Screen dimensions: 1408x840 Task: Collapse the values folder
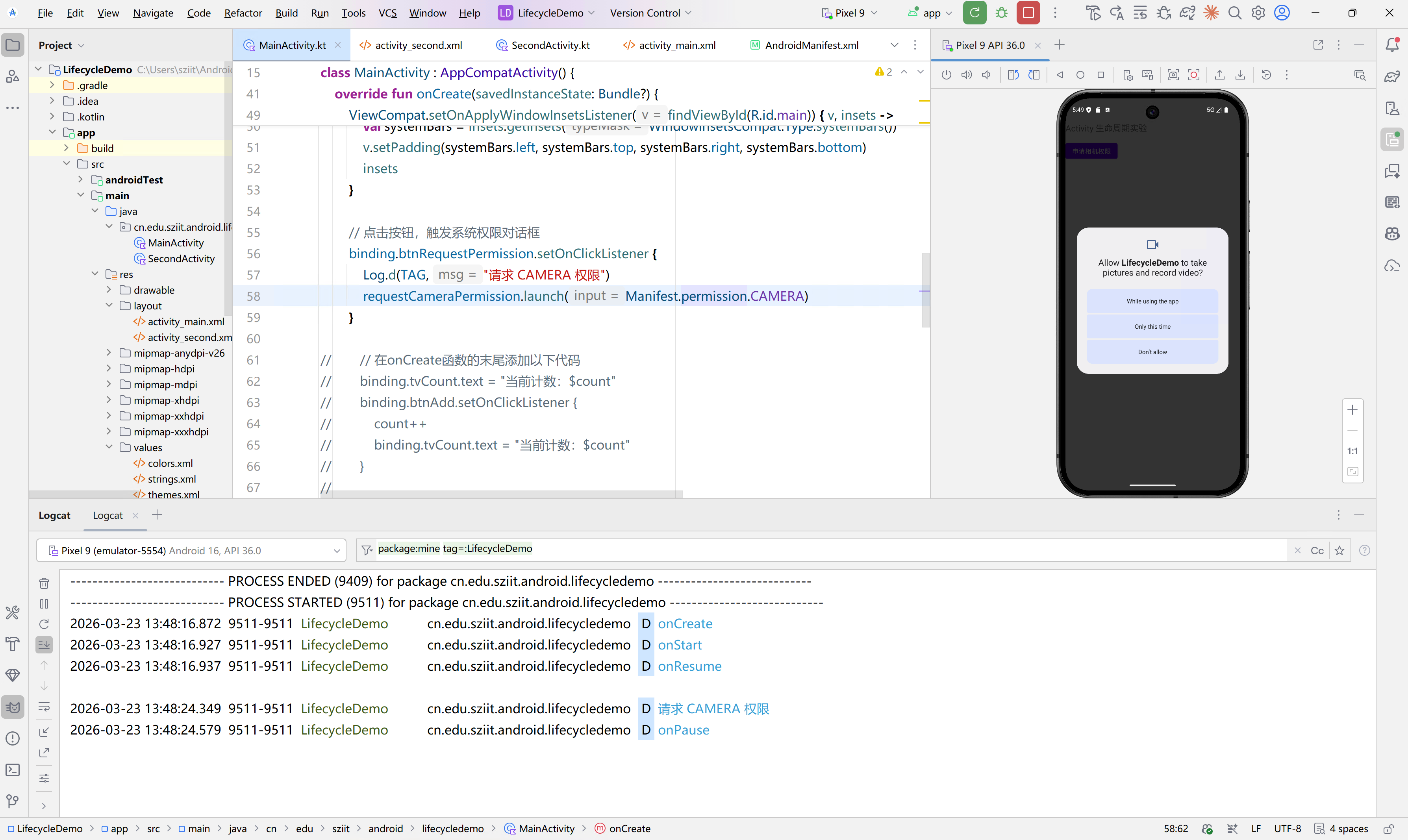click(x=109, y=447)
